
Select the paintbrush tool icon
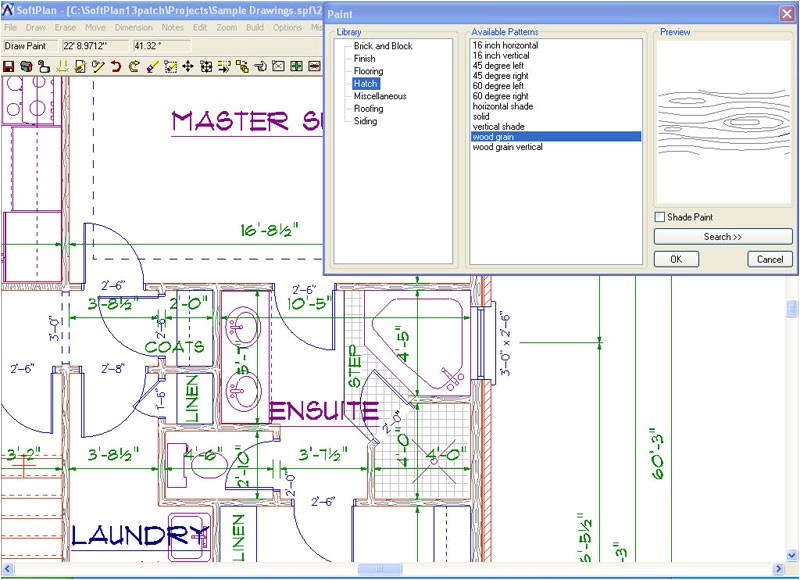[x=152, y=66]
